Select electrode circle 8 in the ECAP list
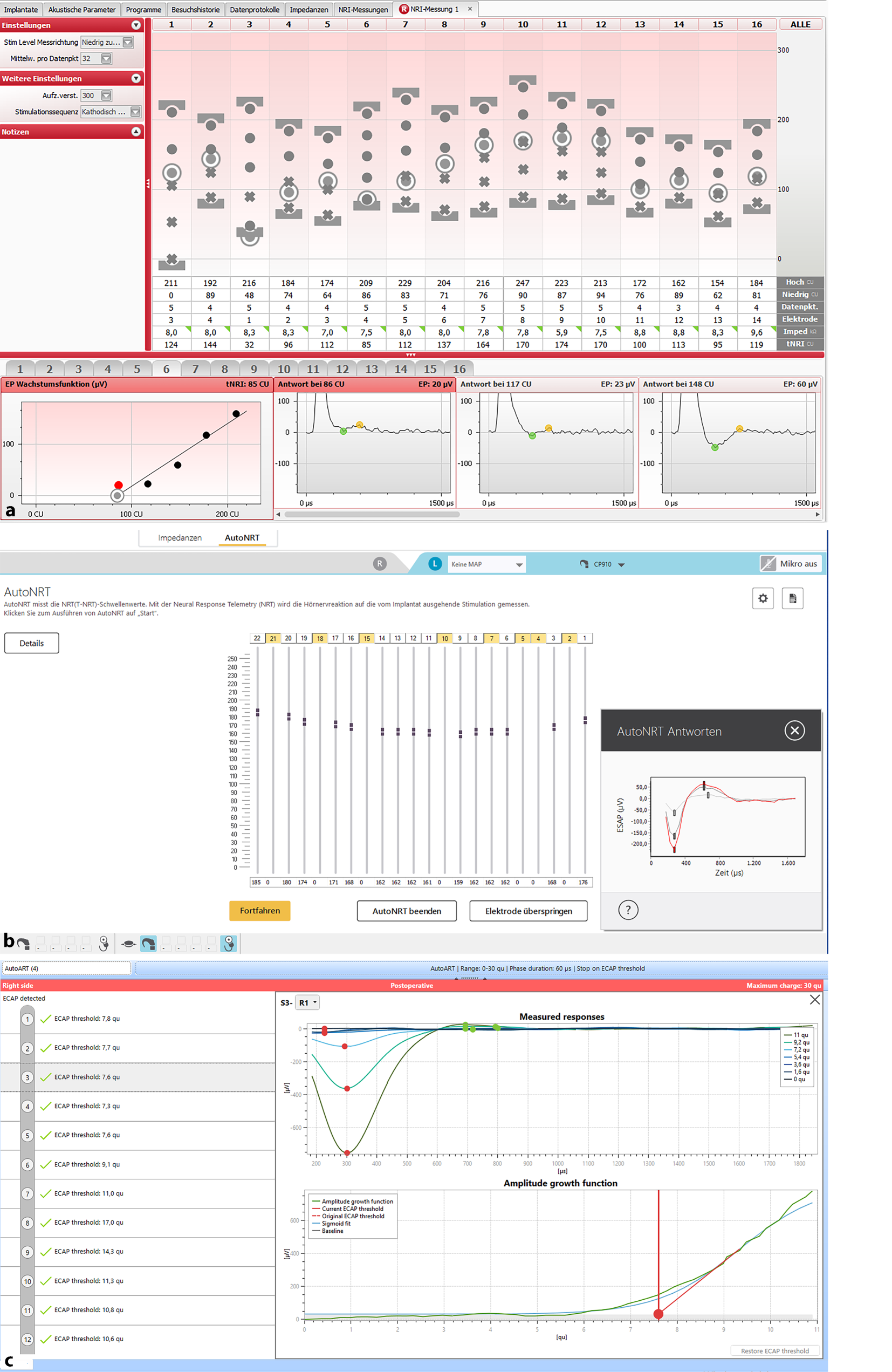892x1372 pixels. point(27,1223)
